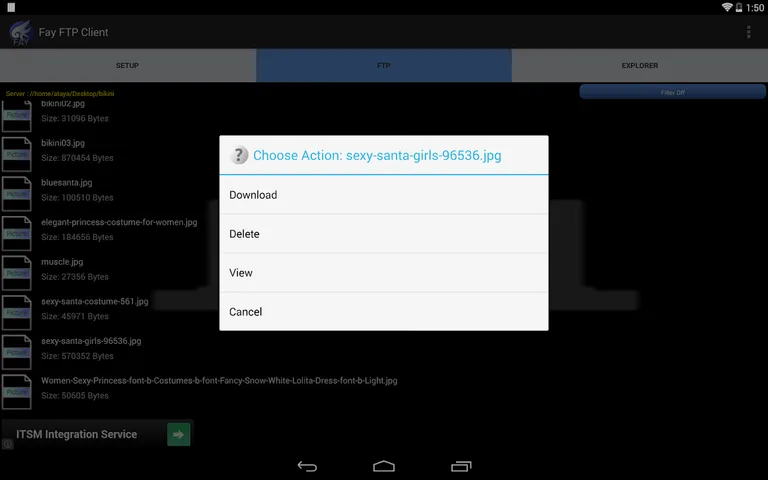Select file name sexy-santa-girls-96536.jpg in list
The width and height of the screenshot is (768, 480).
point(91,341)
